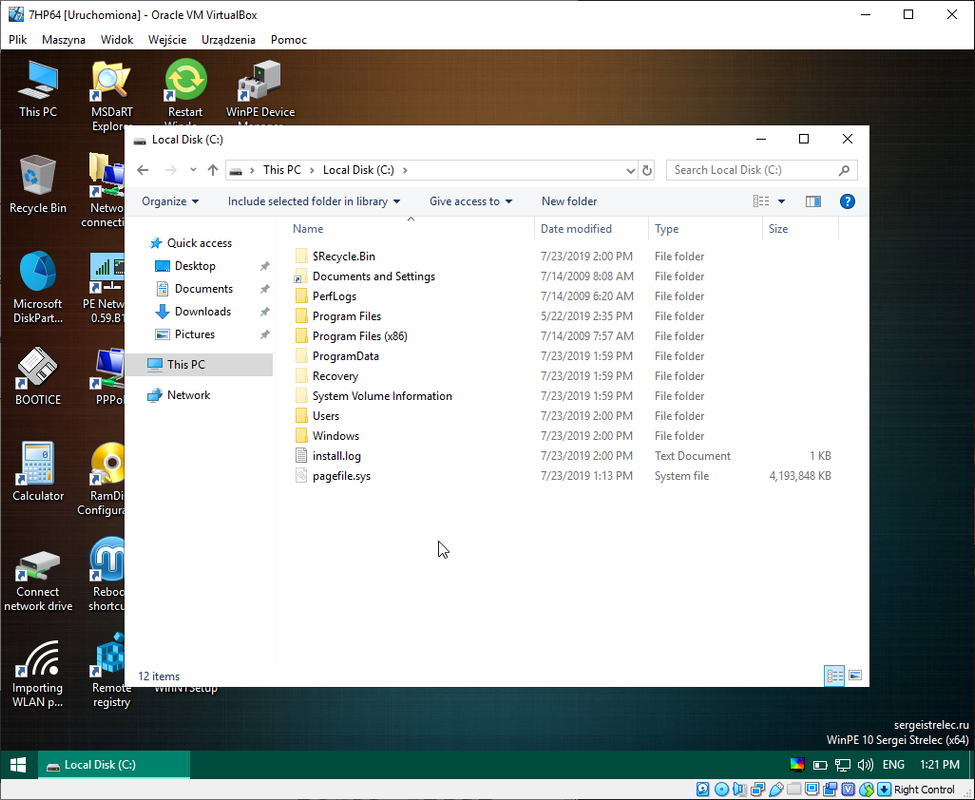This screenshot has width=975, height=800.
Task: Open the change your view dropdown arrow
Action: pyautogui.click(x=782, y=201)
